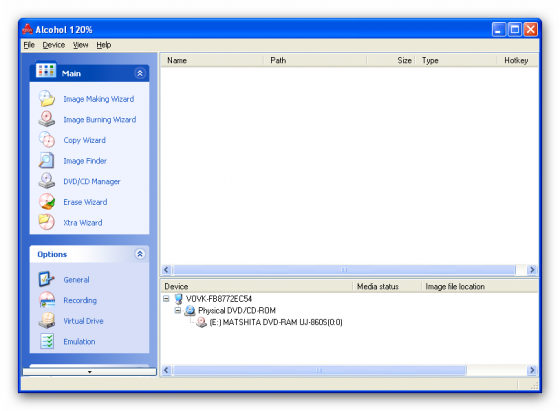Image resolution: width=560 pixels, height=411 pixels.
Task: Click image list scroll-right arrow
Action: pyautogui.click(x=532, y=270)
